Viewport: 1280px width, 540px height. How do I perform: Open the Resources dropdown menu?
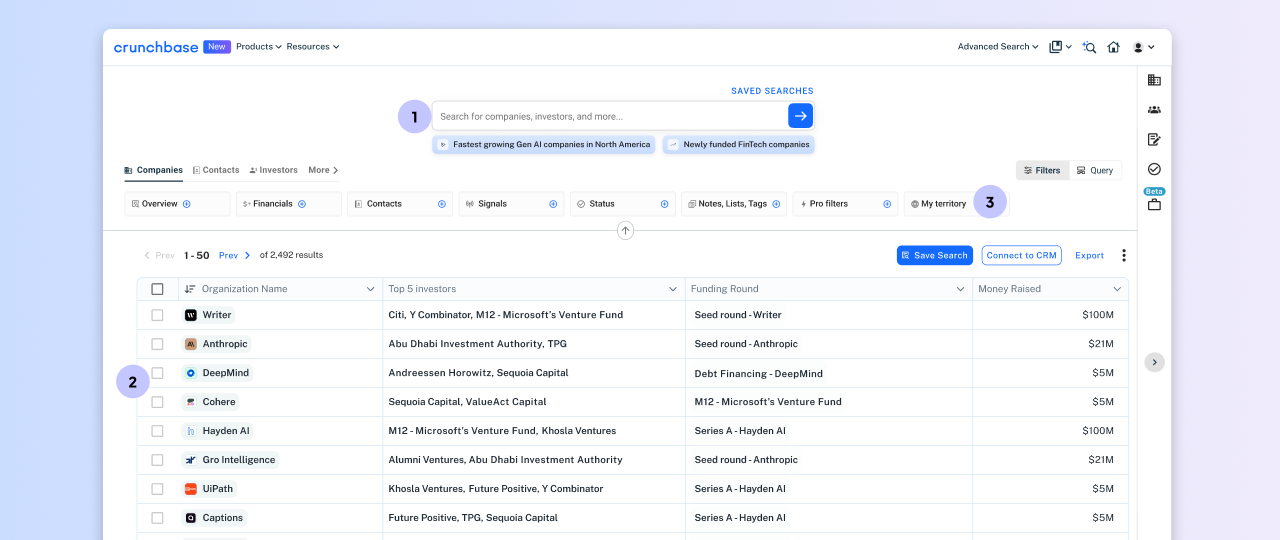pyautogui.click(x=313, y=47)
